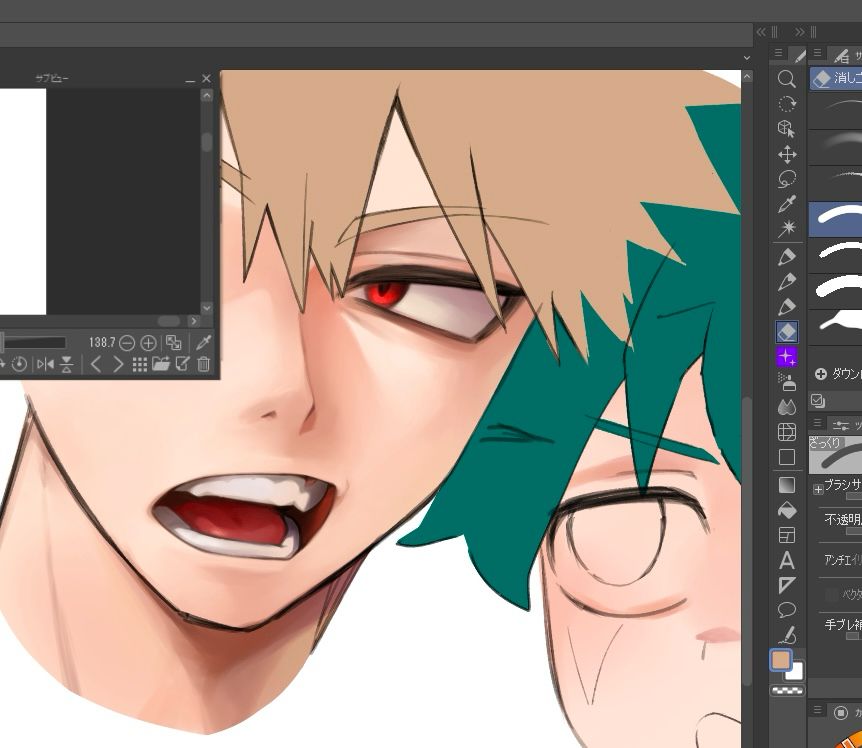Select the Fill bucket tool
Viewport: 862px width, 748px height.
click(787, 510)
